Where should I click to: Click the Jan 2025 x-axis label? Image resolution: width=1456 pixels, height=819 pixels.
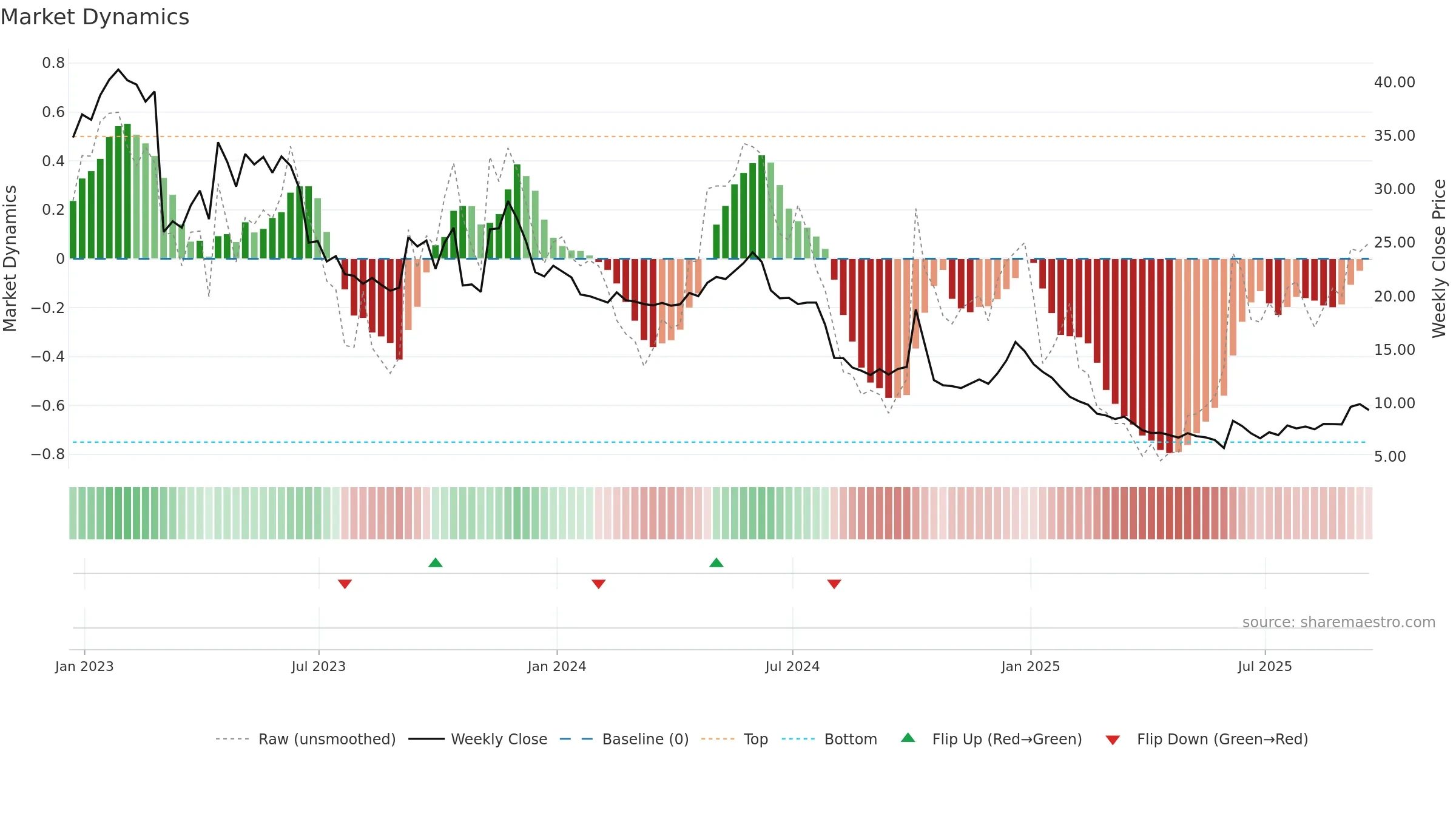pos(1031,666)
